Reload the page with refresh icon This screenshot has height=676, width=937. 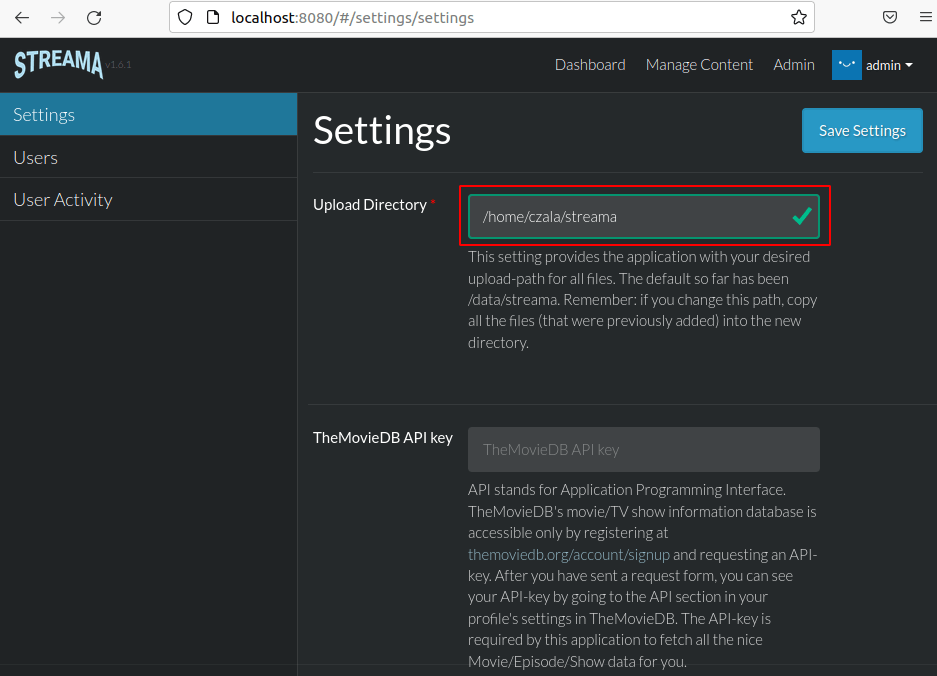pos(94,18)
